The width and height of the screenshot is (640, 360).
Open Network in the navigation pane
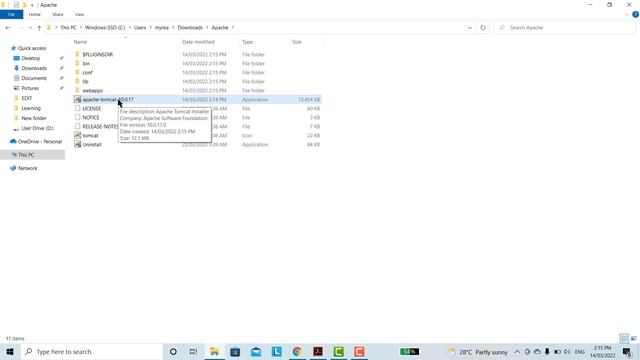[x=27, y=168]
